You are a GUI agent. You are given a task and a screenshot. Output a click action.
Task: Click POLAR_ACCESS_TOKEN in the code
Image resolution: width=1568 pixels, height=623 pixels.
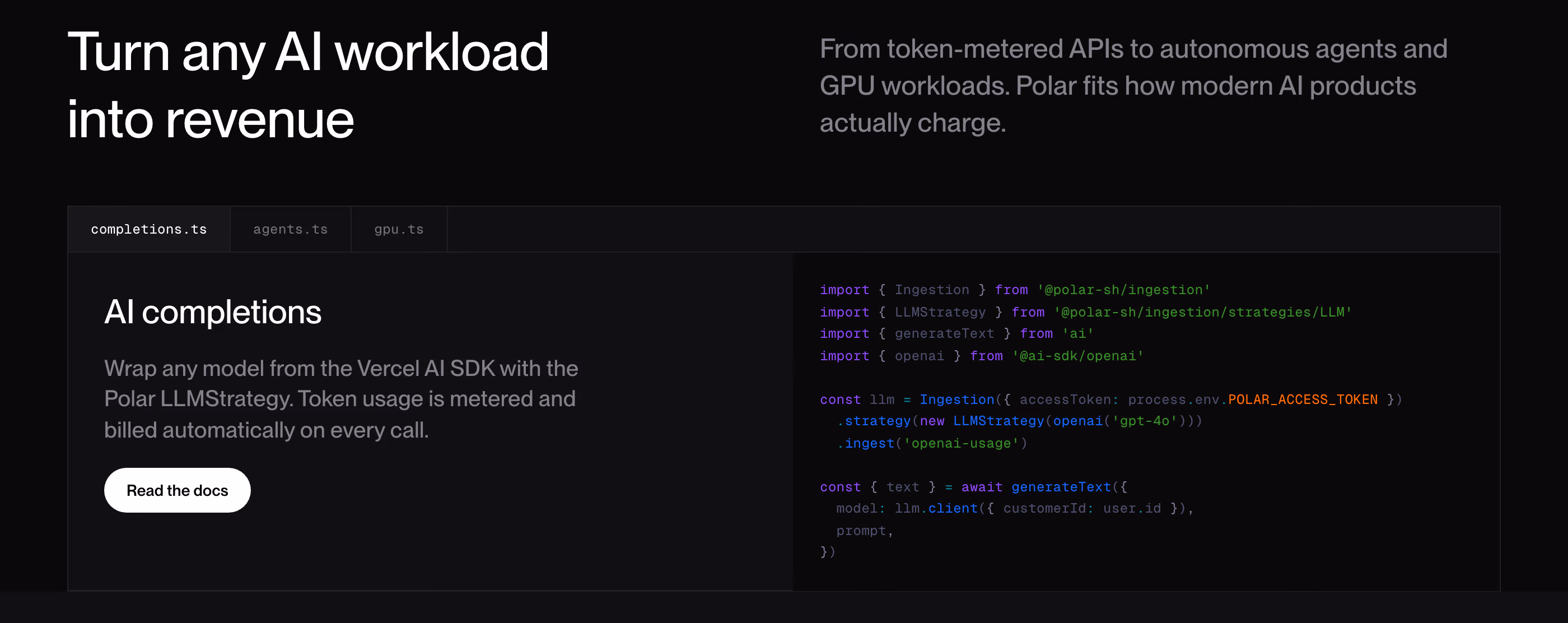(x=1303, y=399)
